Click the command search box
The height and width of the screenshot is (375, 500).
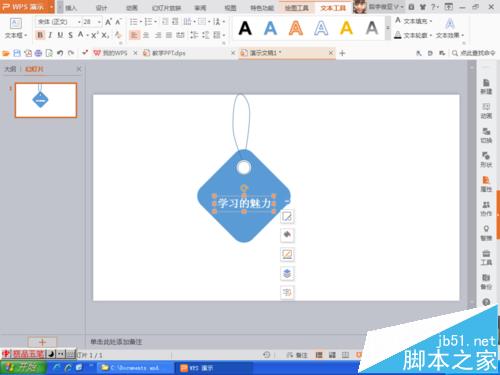click(473, 53)
